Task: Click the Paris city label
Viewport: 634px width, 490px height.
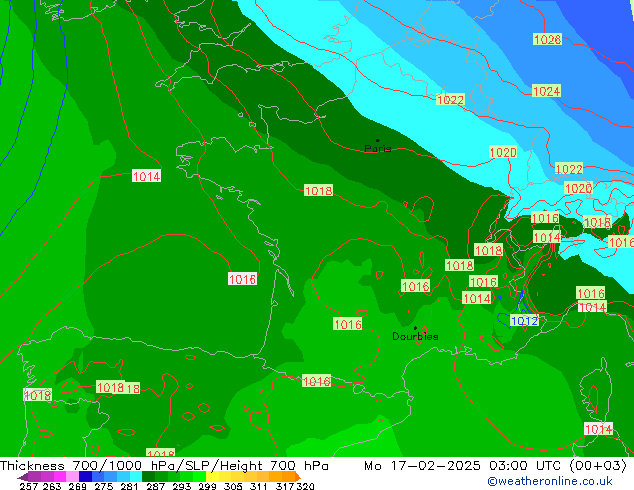Action: pyautogui.click(x=378, y=148)
